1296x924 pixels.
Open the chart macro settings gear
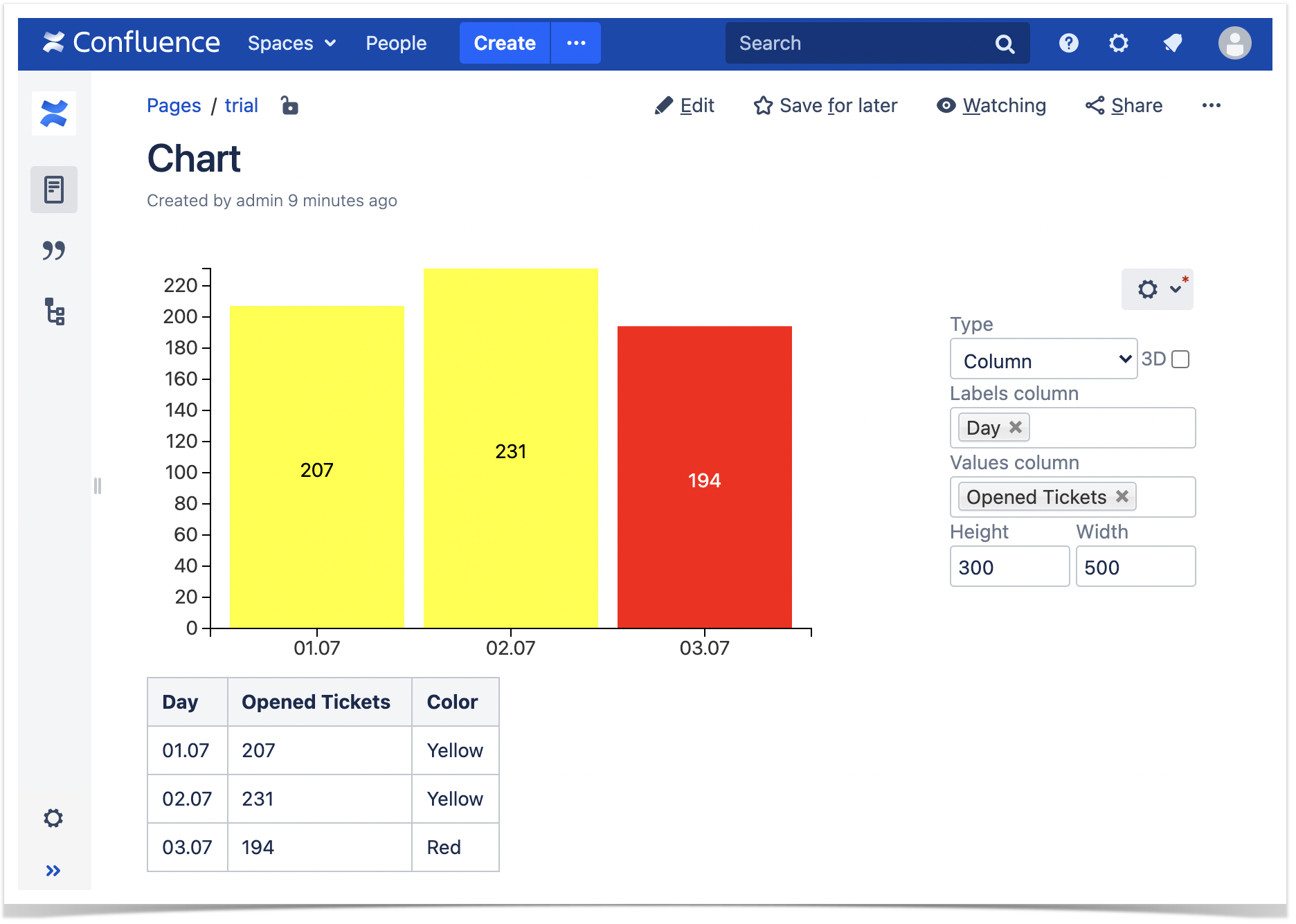point(1147,289)
